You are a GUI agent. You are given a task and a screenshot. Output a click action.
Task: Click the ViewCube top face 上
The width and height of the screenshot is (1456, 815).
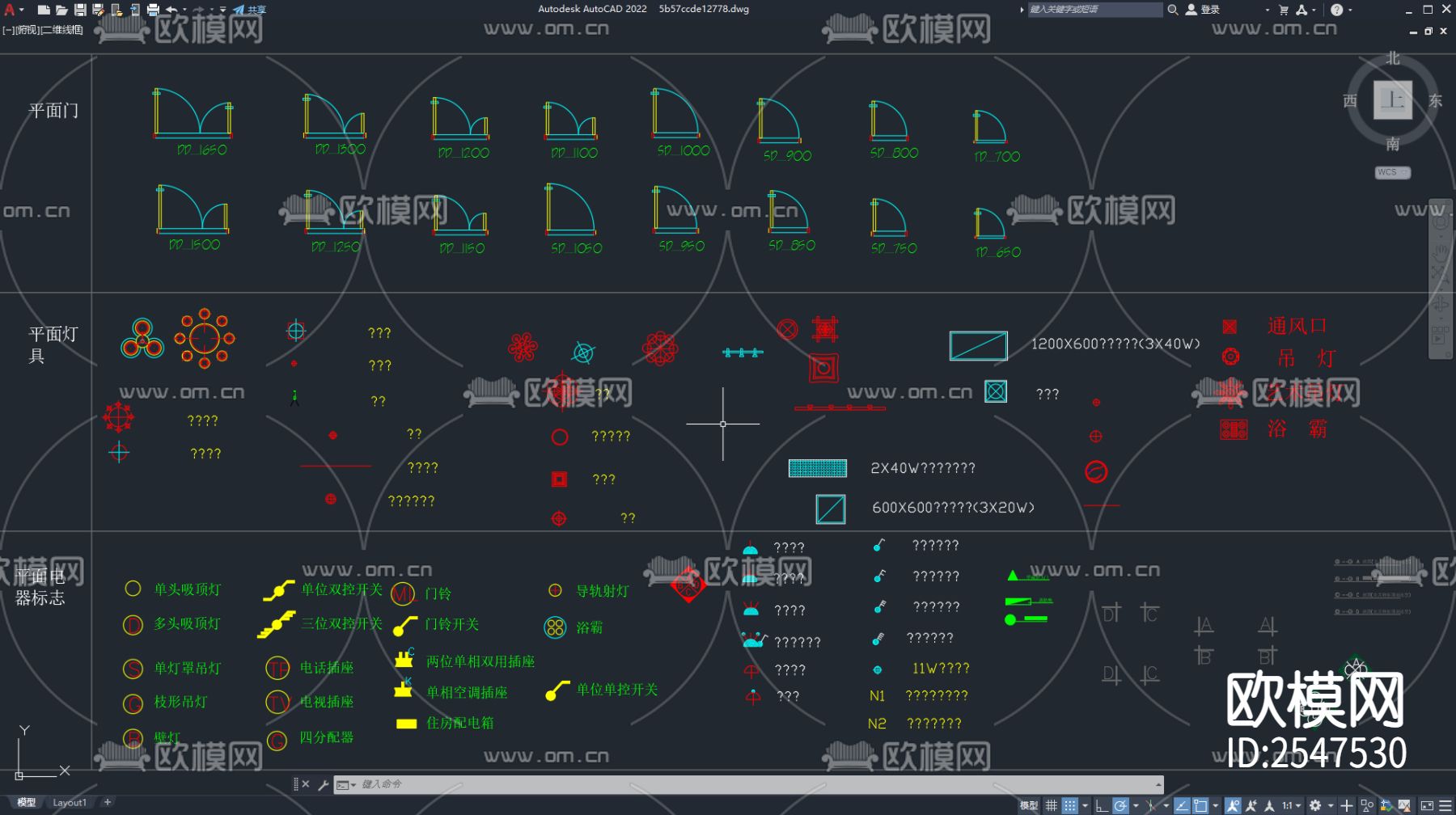[1392, 100]
